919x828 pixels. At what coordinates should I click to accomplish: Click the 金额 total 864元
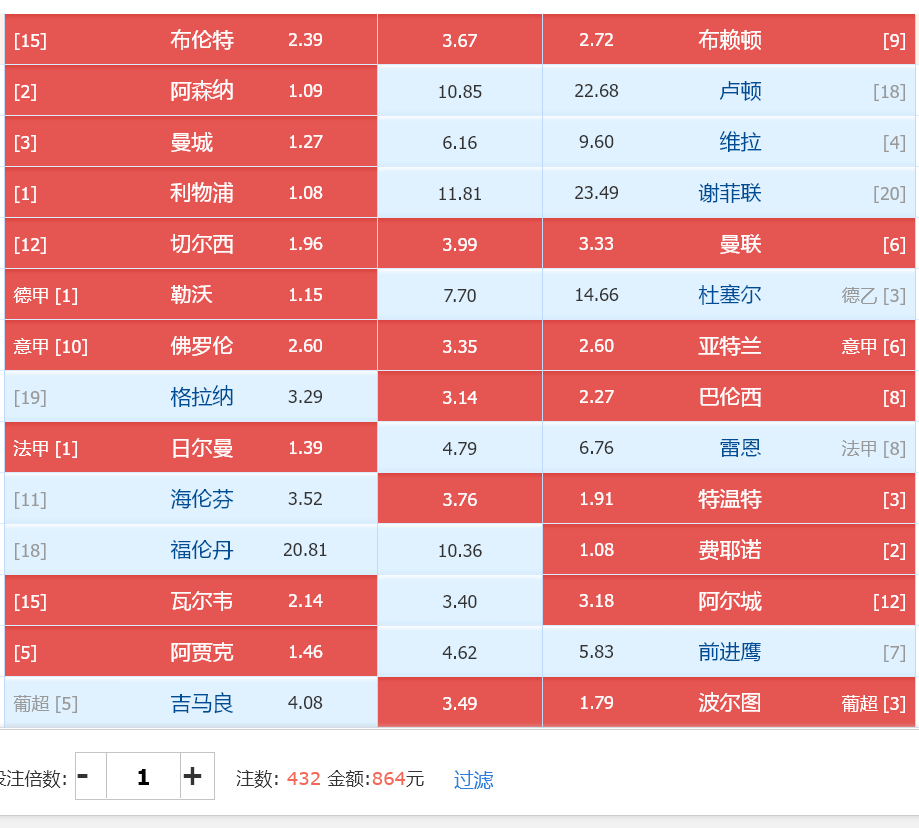[397, 779]
